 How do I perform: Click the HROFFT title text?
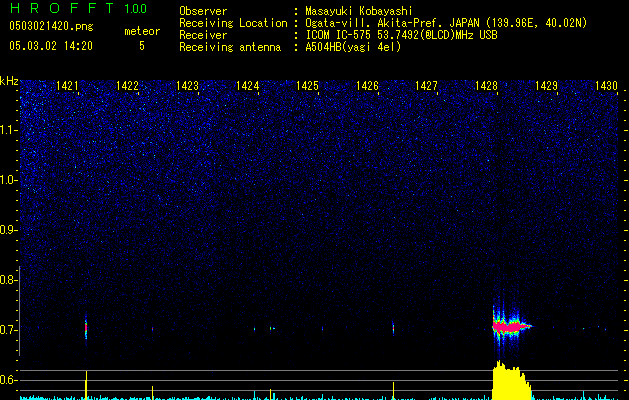tap(60, 10)
